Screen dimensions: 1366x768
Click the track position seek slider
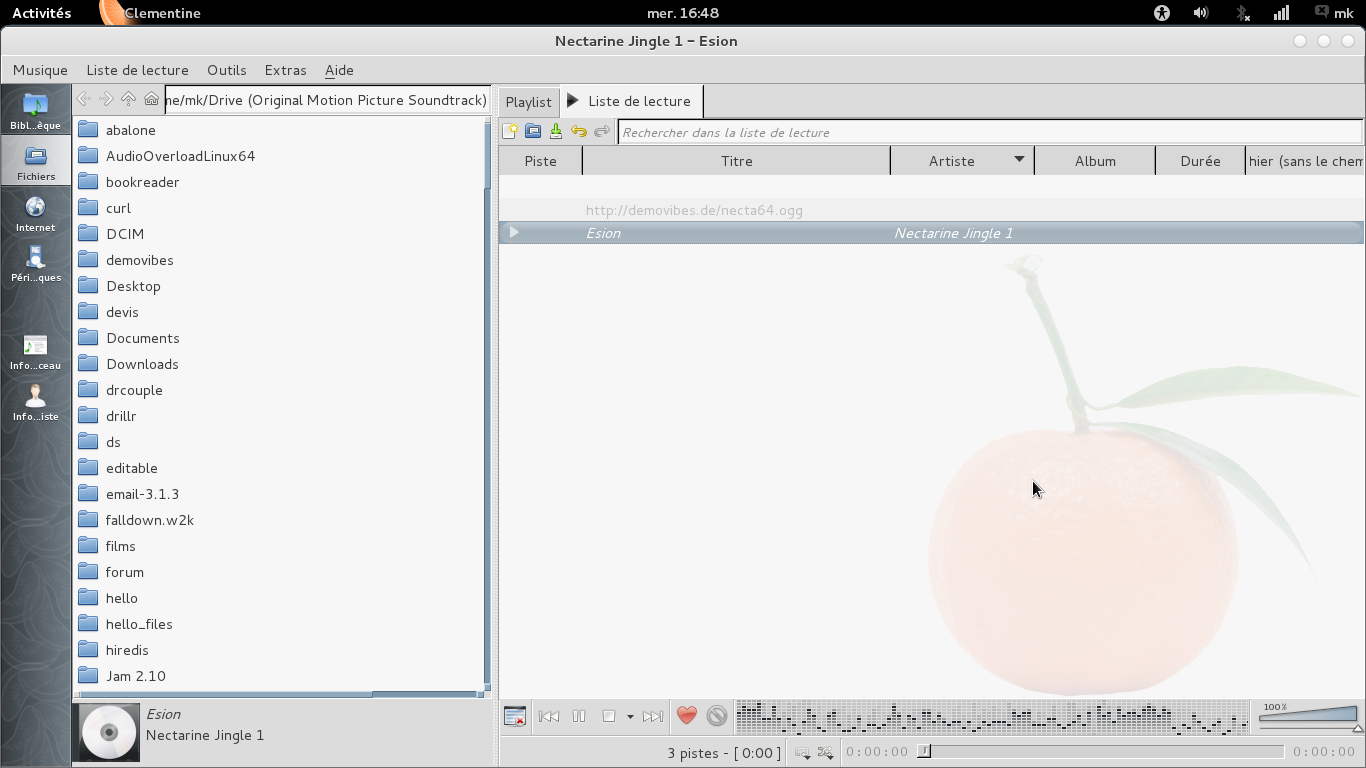coord(1101,751)
